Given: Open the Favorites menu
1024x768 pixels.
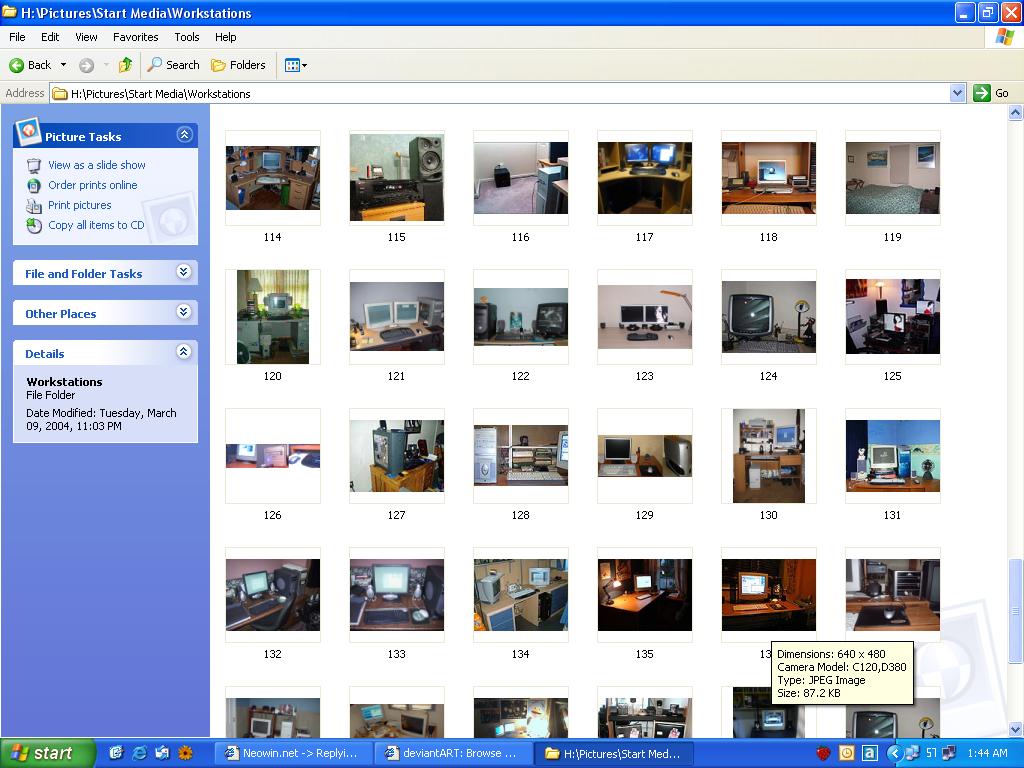Looking at the screenshot, I should (x=135, y=37).
